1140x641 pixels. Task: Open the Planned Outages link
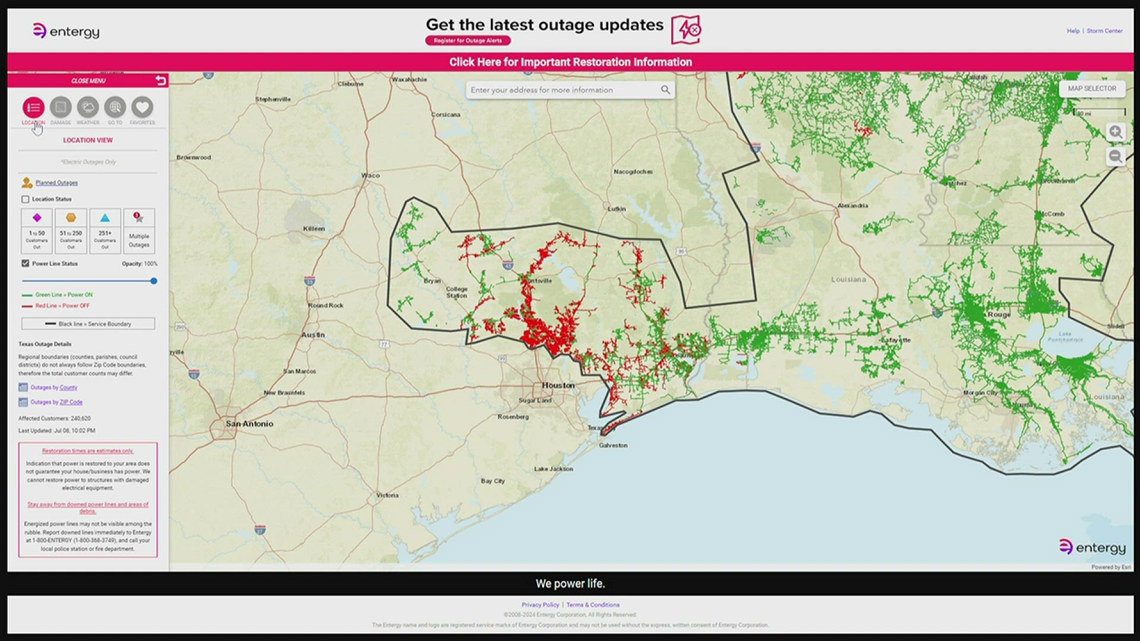[x=57, y=182]
